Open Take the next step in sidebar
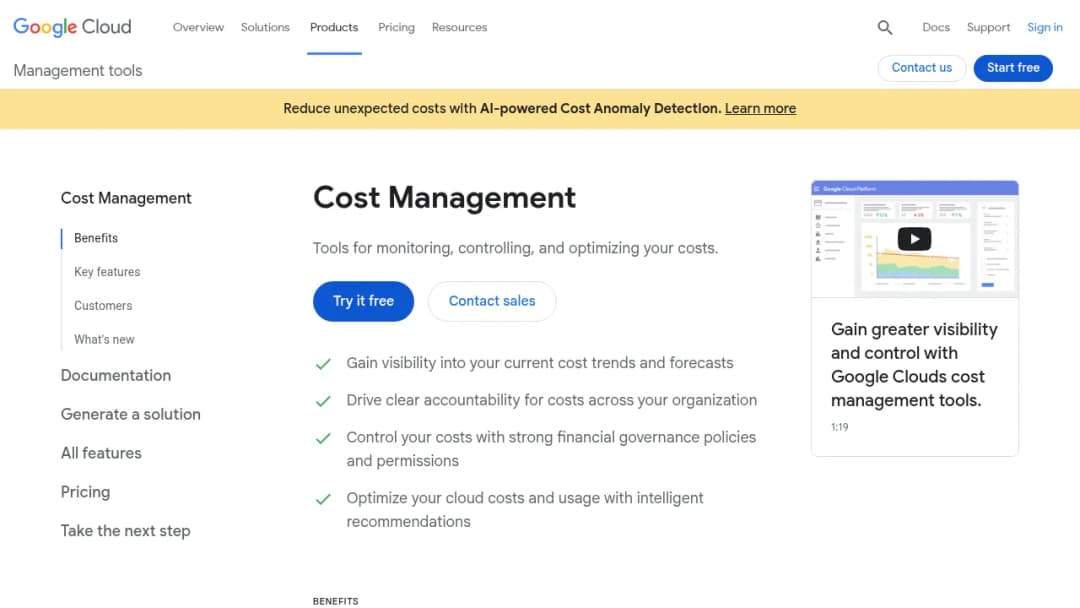Viewport: 1080px width, 608px height. pyautogui.click(x=125, y=531)
